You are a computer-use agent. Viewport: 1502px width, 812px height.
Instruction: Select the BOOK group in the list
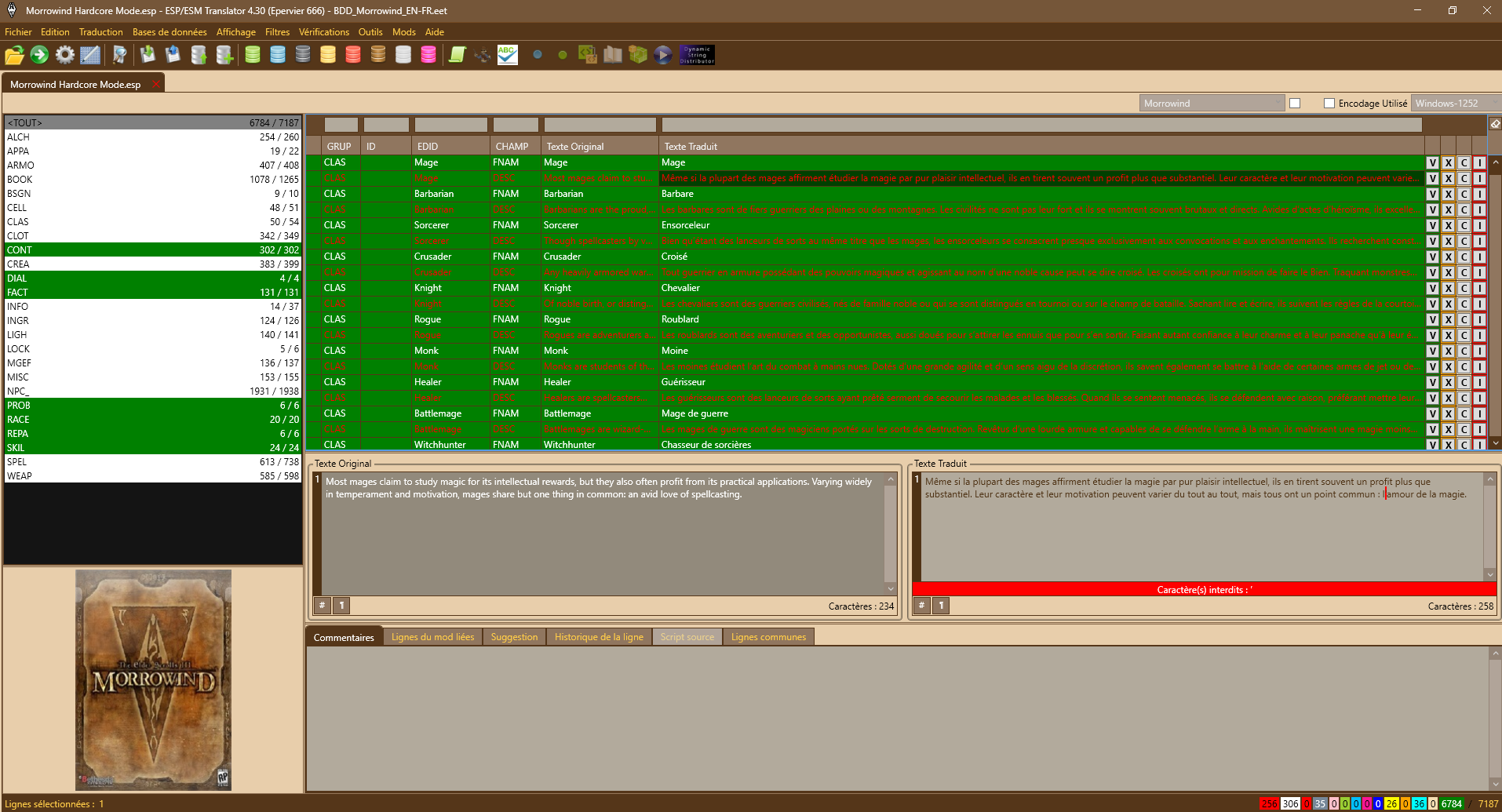[153, 180]
